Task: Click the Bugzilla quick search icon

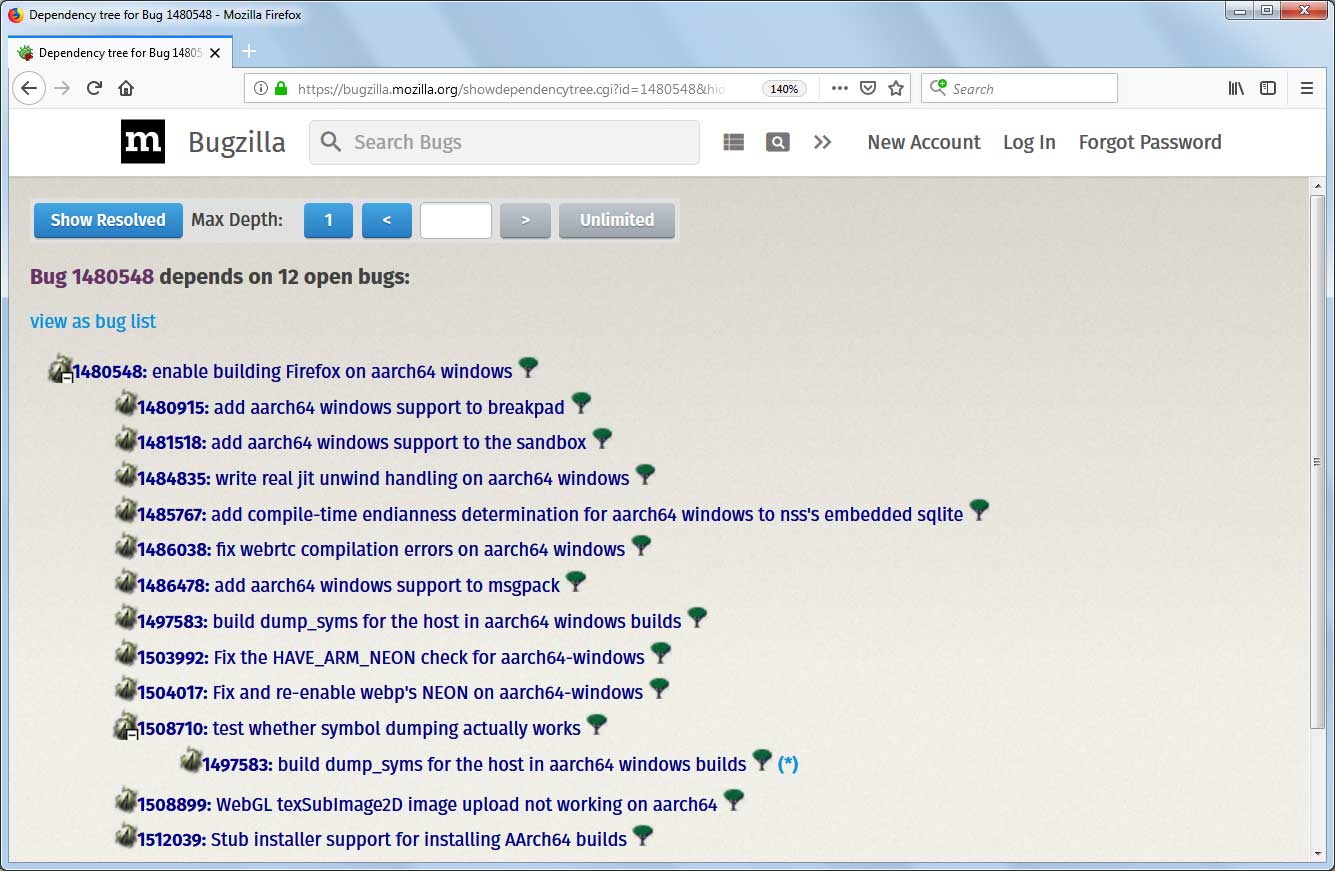Action: (x=778, y=142)
